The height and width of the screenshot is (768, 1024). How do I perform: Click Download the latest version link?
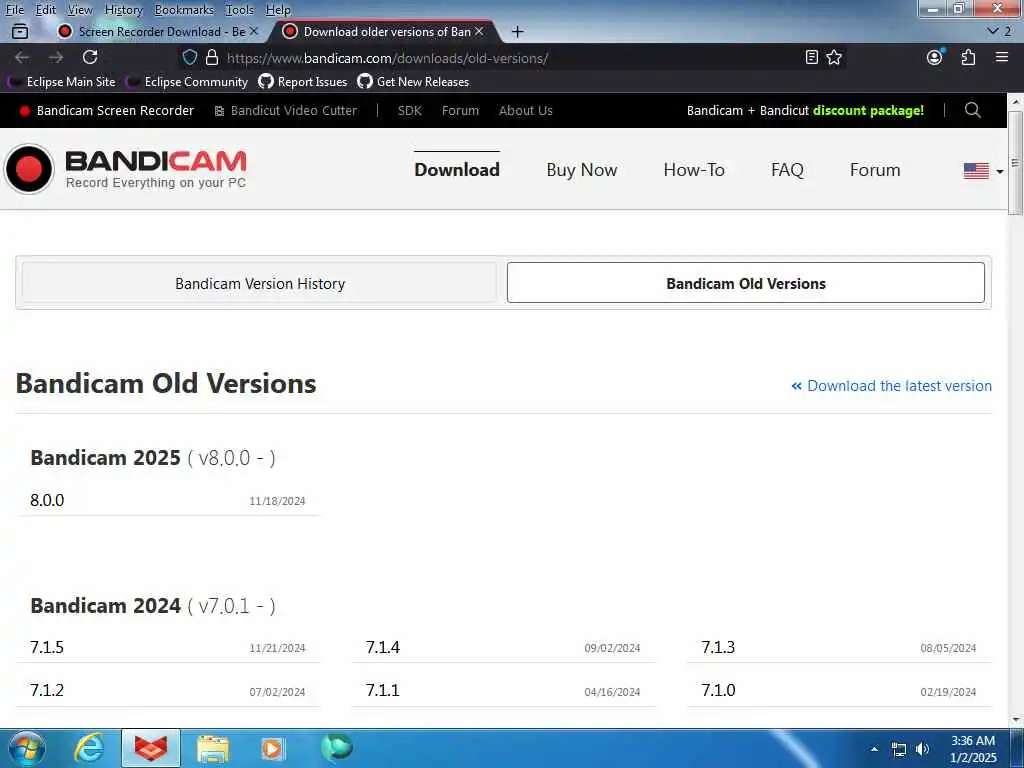(x=891, y=386)
